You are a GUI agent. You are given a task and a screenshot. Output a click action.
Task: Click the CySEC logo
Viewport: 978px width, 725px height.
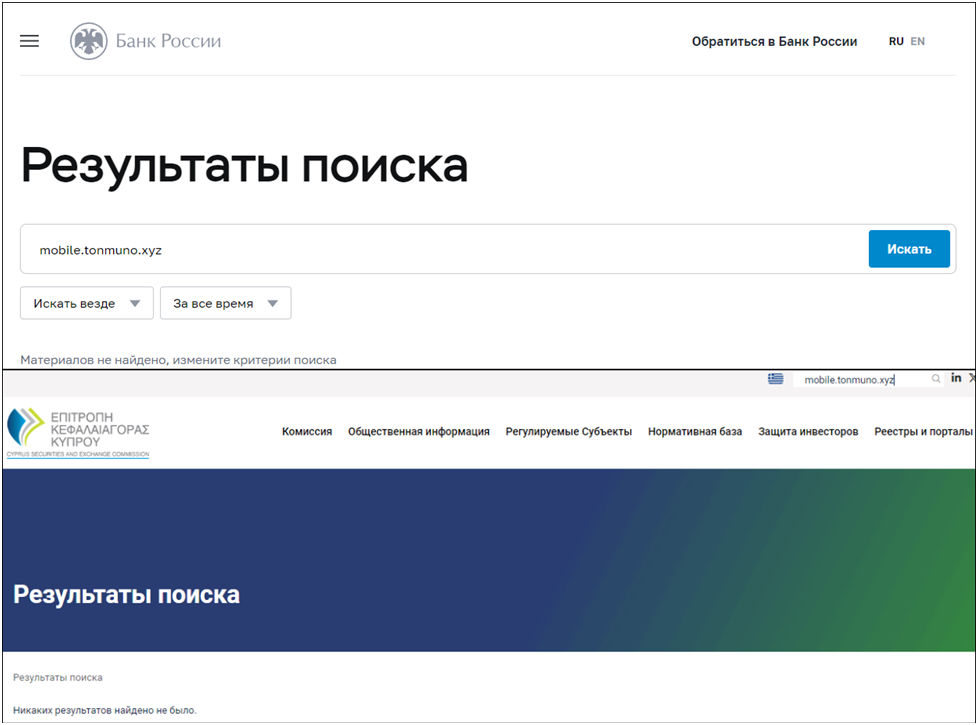pyautogui.click(x=78, y=432)
